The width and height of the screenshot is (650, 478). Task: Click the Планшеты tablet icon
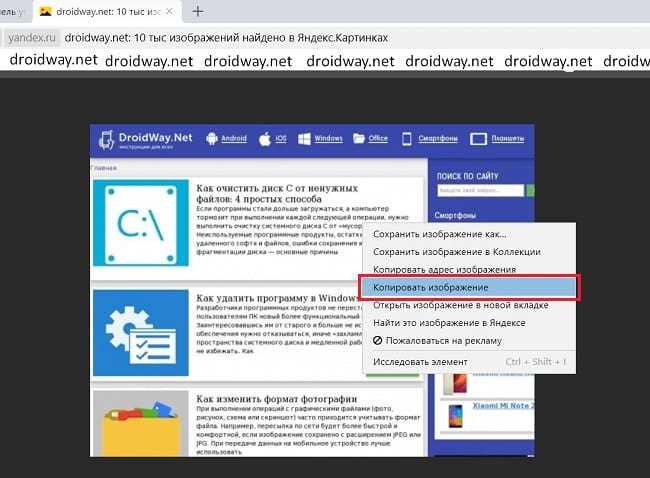click(x=478, y=139)
